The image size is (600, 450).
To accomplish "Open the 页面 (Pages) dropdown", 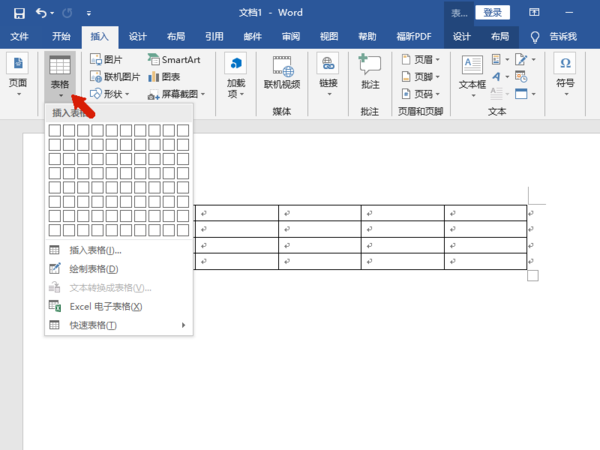I will pyautogui.click(x=18, y=75).
